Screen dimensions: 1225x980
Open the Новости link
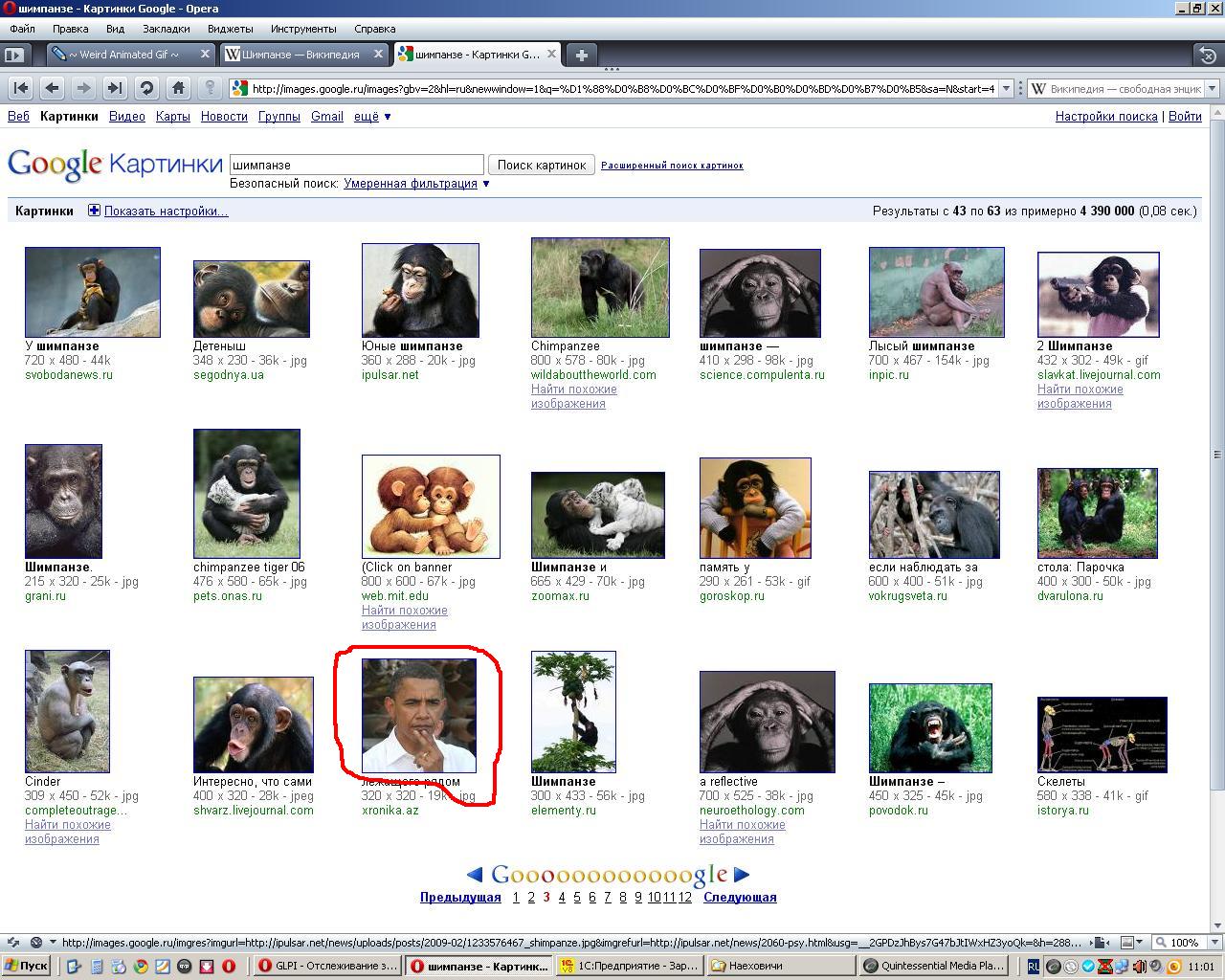pos(224,117)
